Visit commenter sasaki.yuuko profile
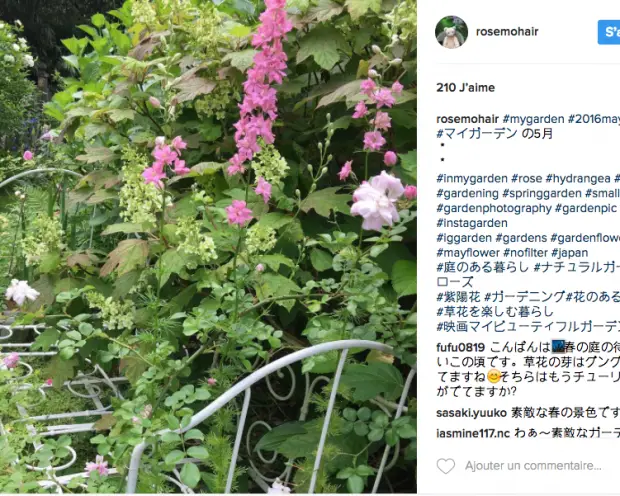Viewport: 620px width, 496px height. 471,413
